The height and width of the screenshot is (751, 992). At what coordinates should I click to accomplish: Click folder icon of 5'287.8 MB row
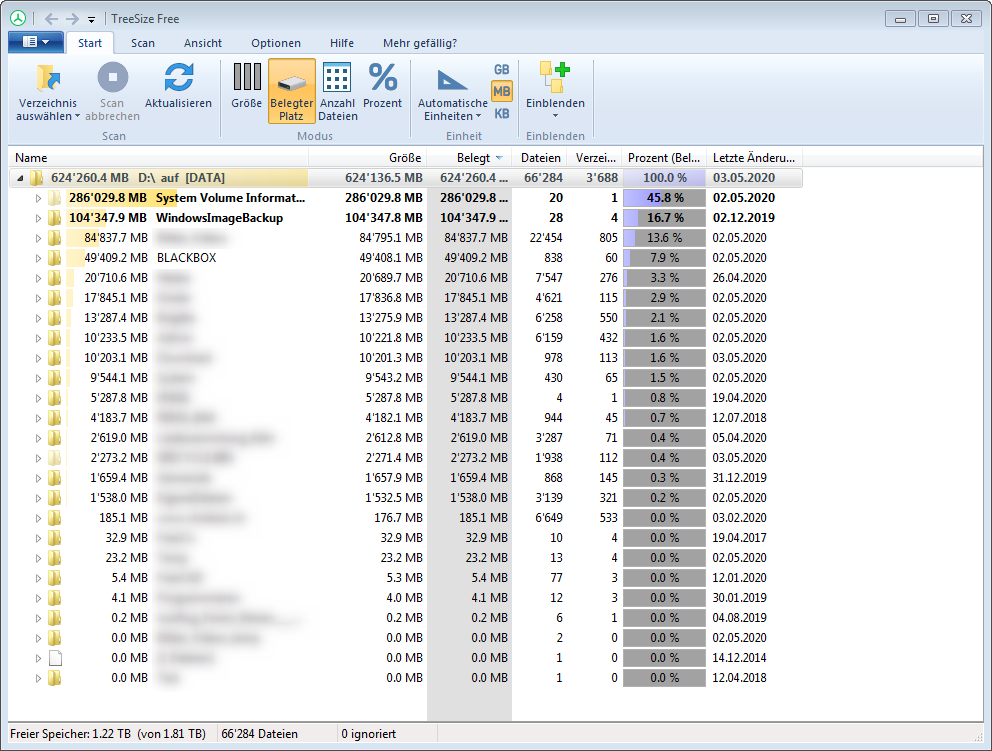(54, 398)
